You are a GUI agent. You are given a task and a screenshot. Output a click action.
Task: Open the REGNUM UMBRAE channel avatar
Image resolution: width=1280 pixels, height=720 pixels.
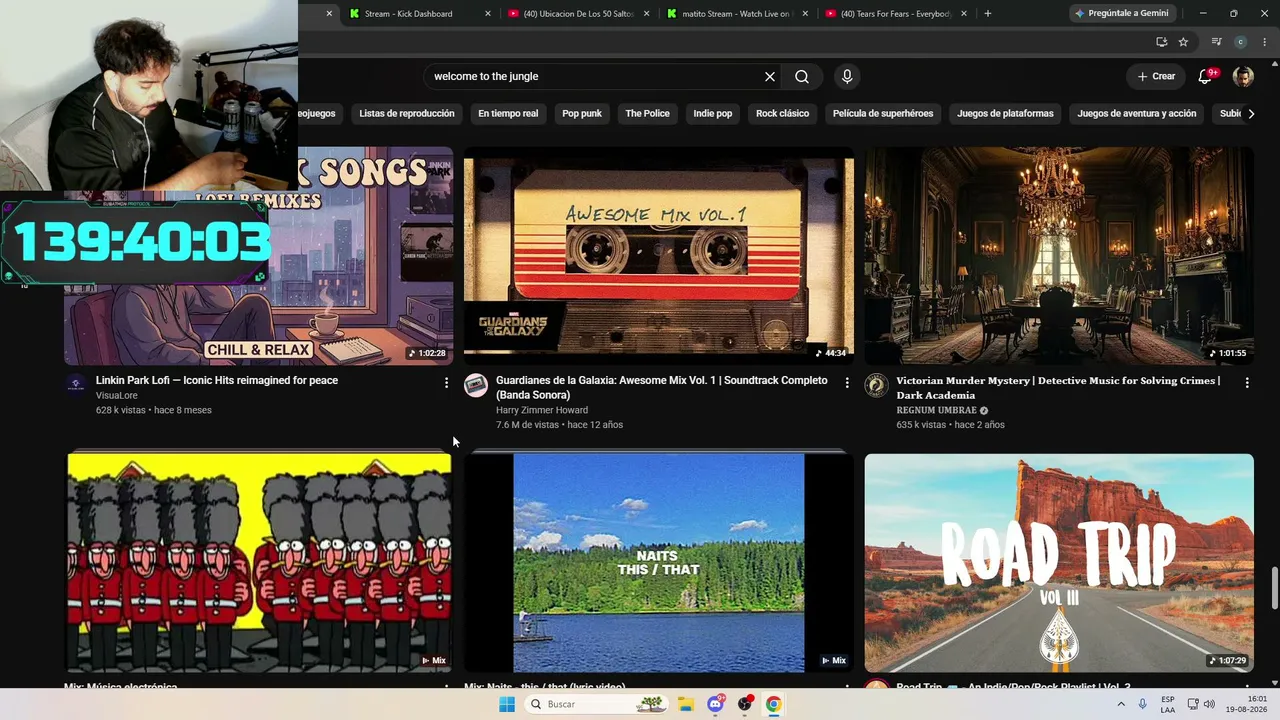(x=876, y=385)
